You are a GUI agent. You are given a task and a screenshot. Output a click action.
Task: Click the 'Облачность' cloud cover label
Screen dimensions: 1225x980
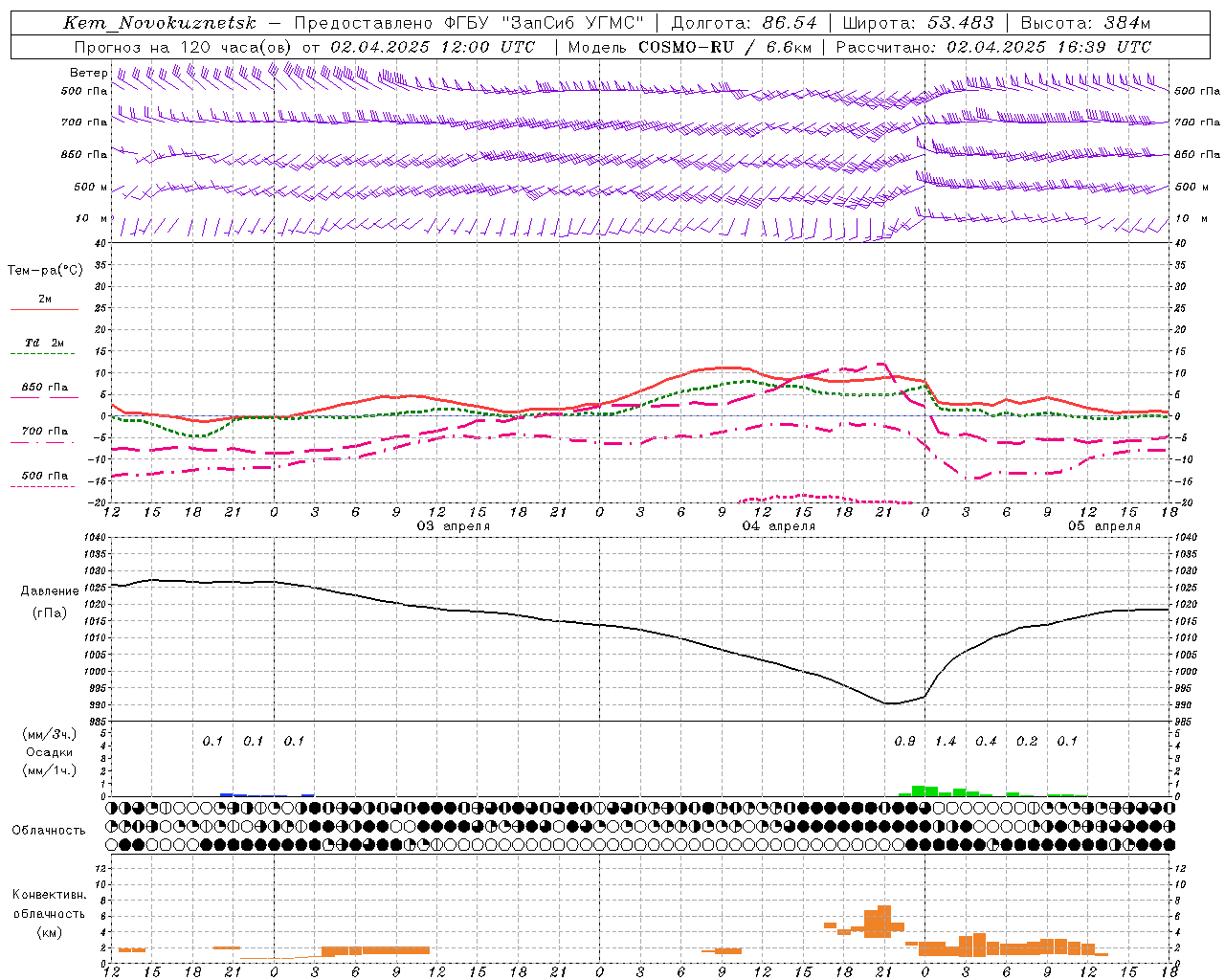pos(49,831)
